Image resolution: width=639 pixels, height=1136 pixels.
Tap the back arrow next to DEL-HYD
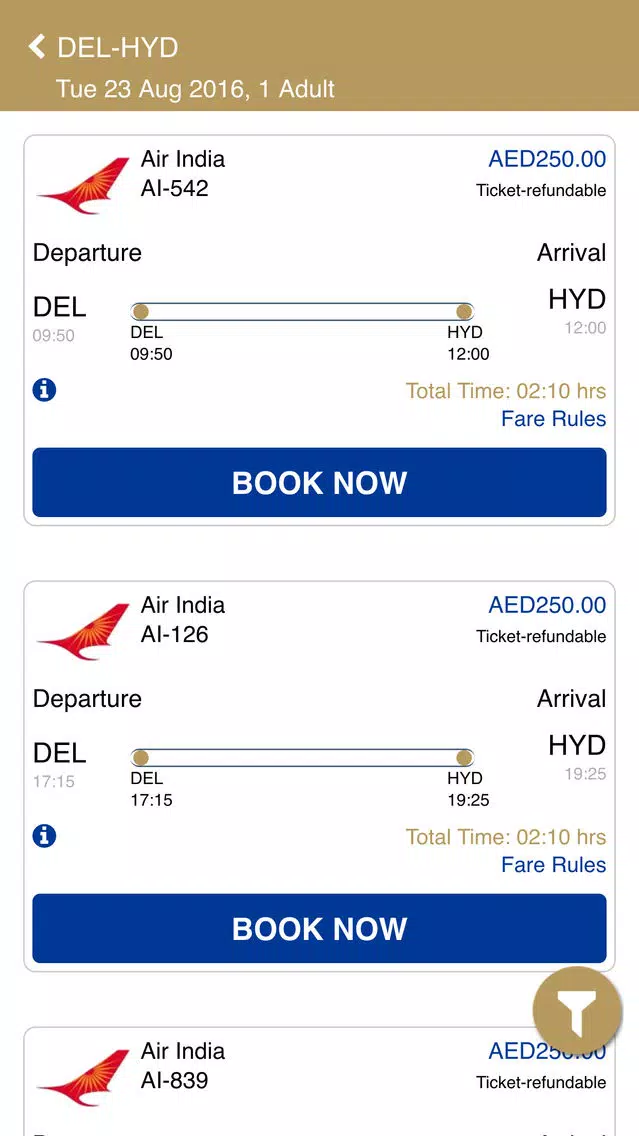(x=36, y=47)
